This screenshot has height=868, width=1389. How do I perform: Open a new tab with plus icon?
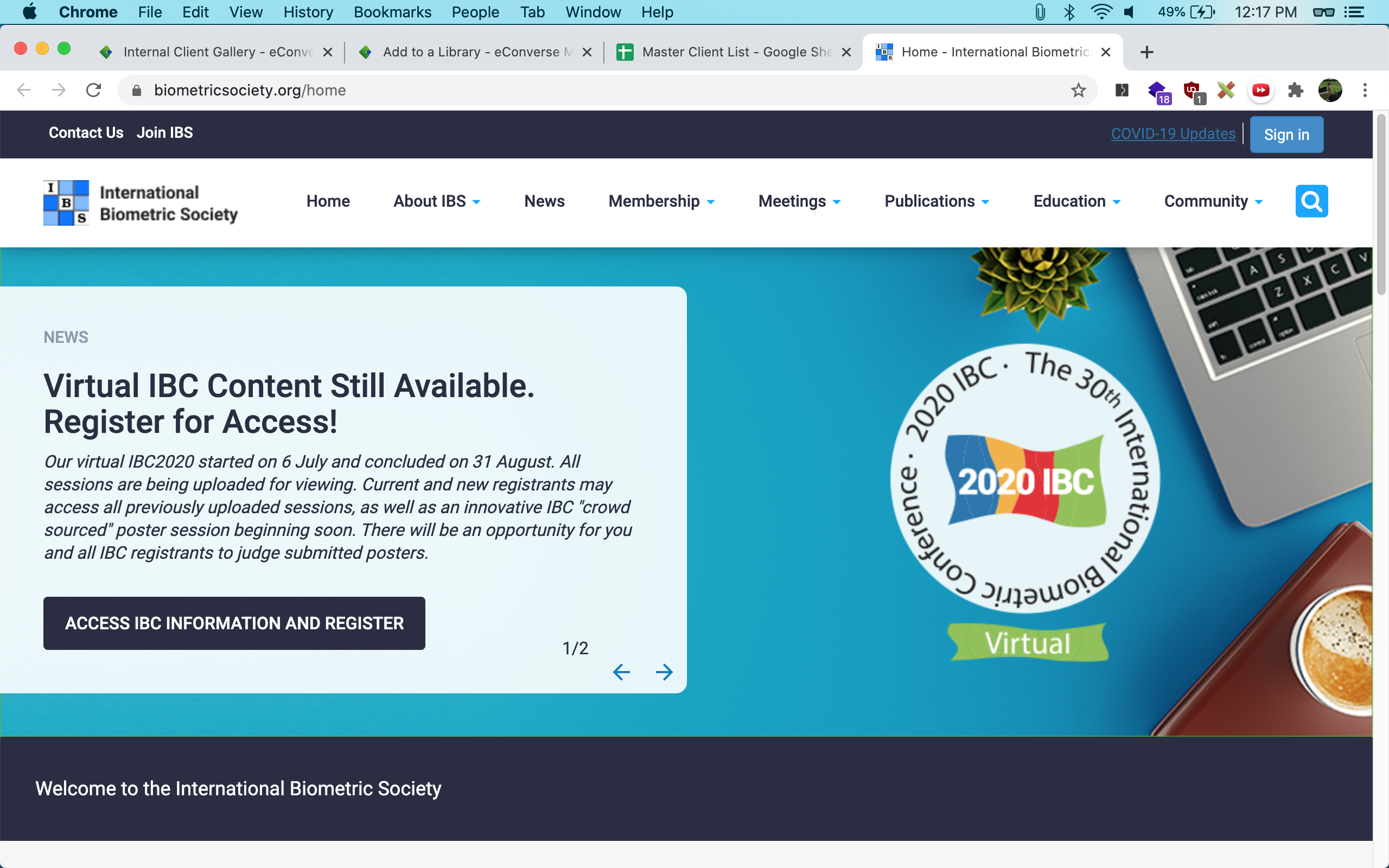pyautogui.click(x=1146, y=52)
